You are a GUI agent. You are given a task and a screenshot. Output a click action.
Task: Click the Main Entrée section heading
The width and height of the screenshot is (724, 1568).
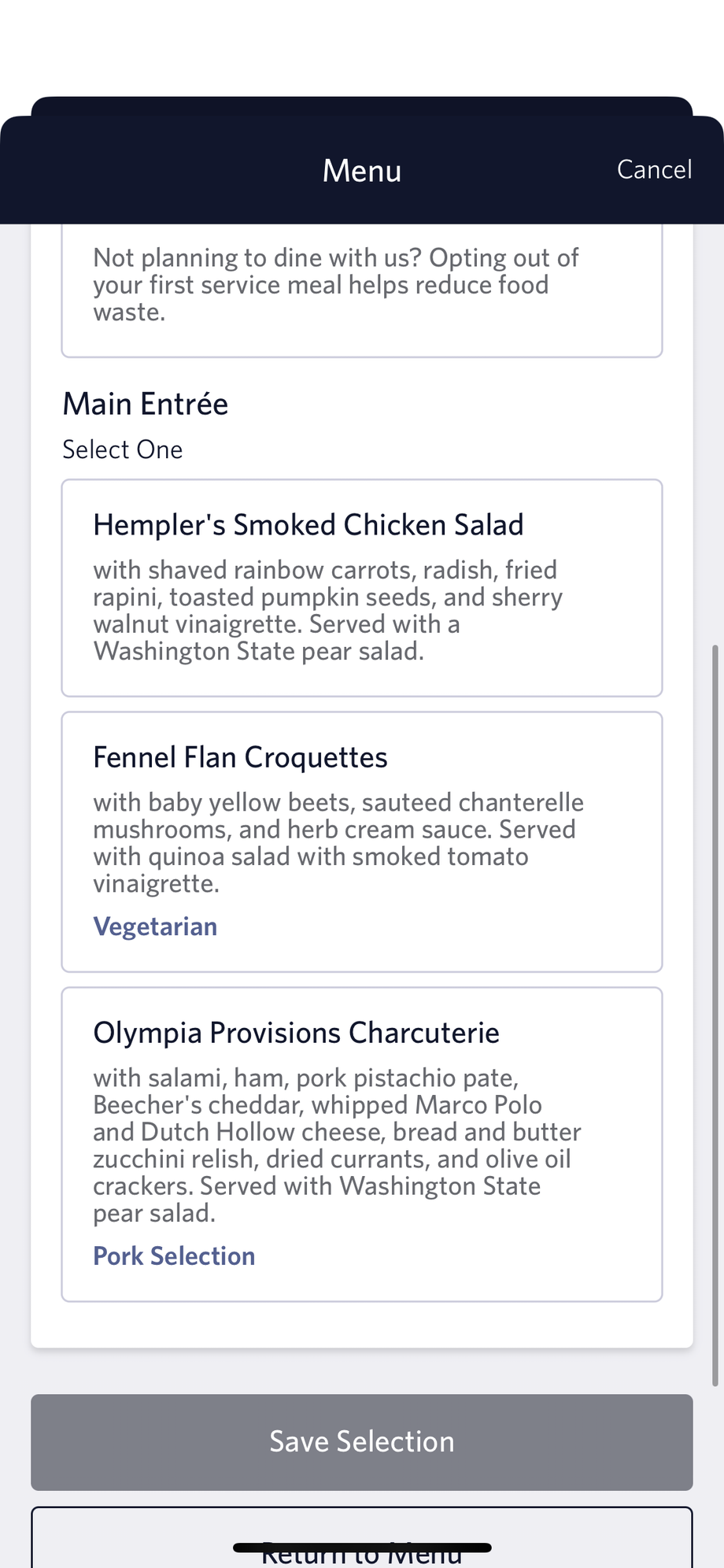(x=146, y=404)
